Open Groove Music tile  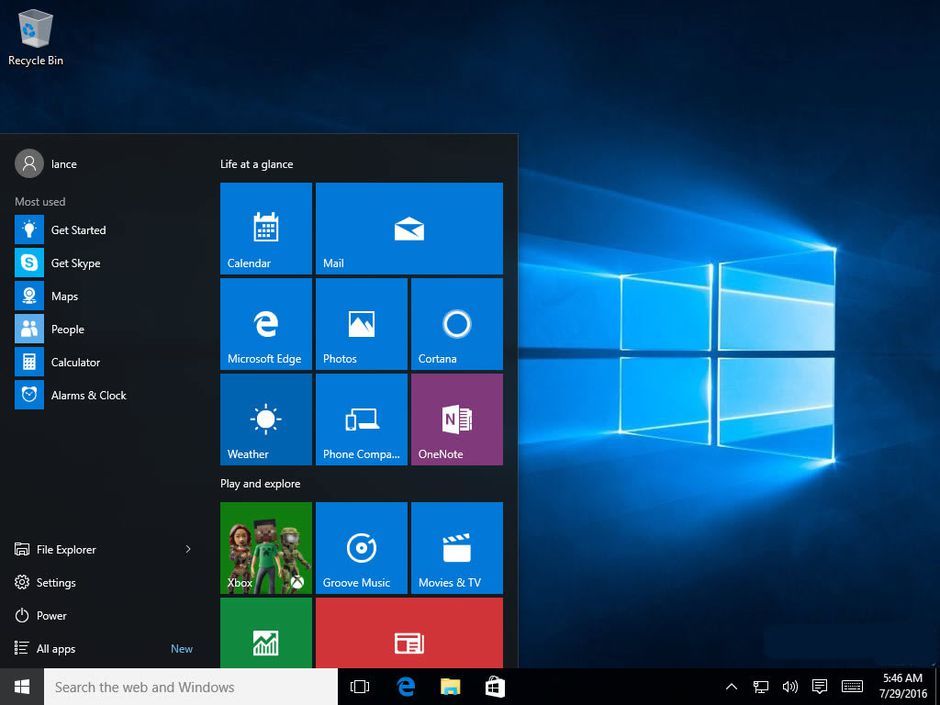tap(361, 547)
